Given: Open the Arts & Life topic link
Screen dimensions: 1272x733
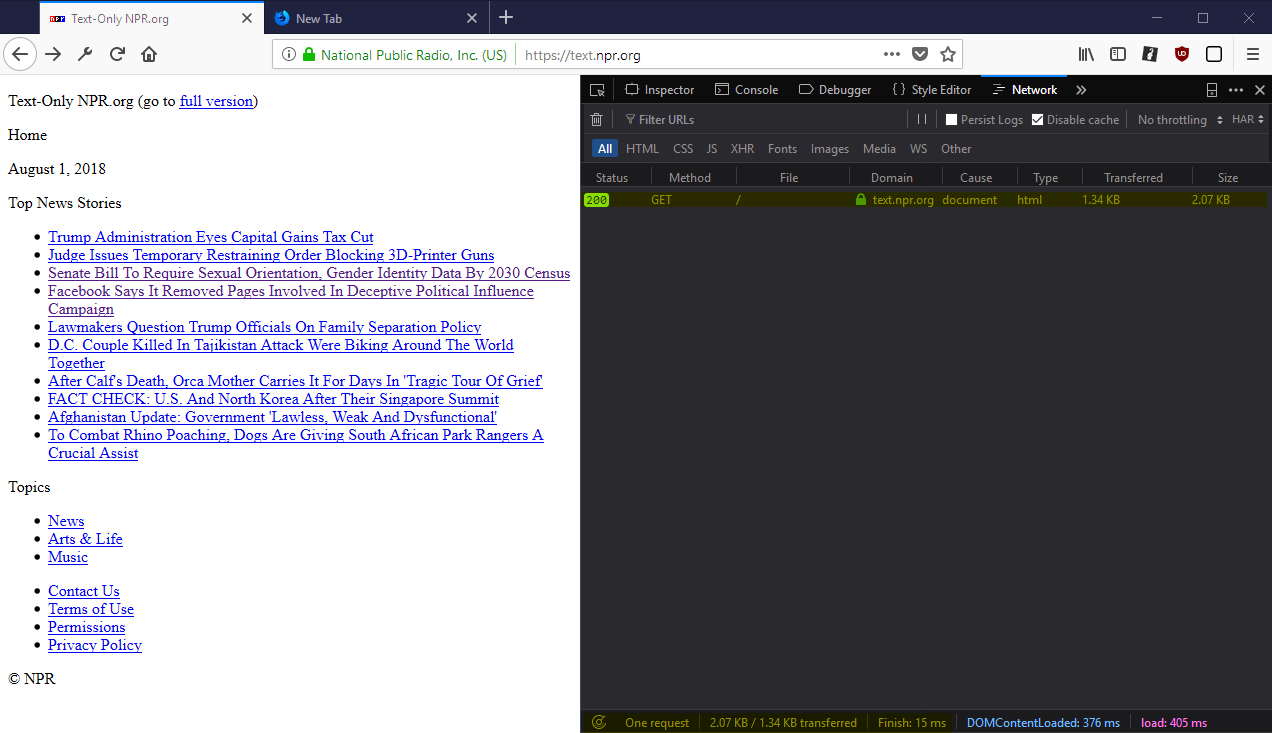Looking at the screenshot, I should point(85,539).
